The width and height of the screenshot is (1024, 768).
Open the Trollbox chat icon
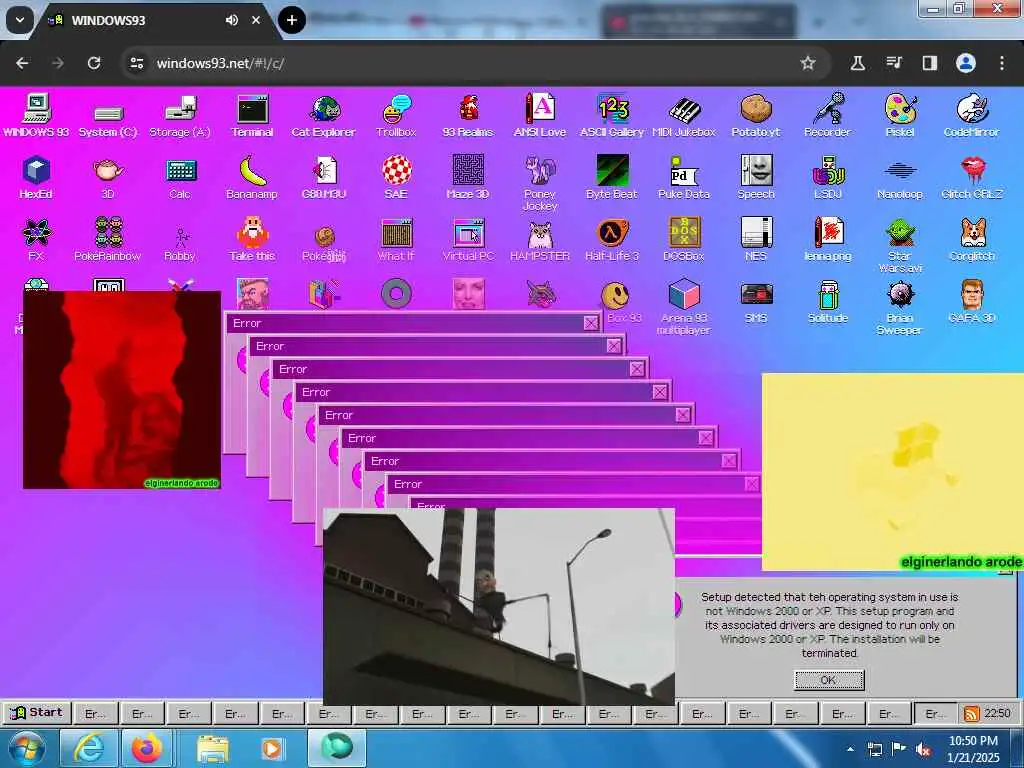pos(396,116)
